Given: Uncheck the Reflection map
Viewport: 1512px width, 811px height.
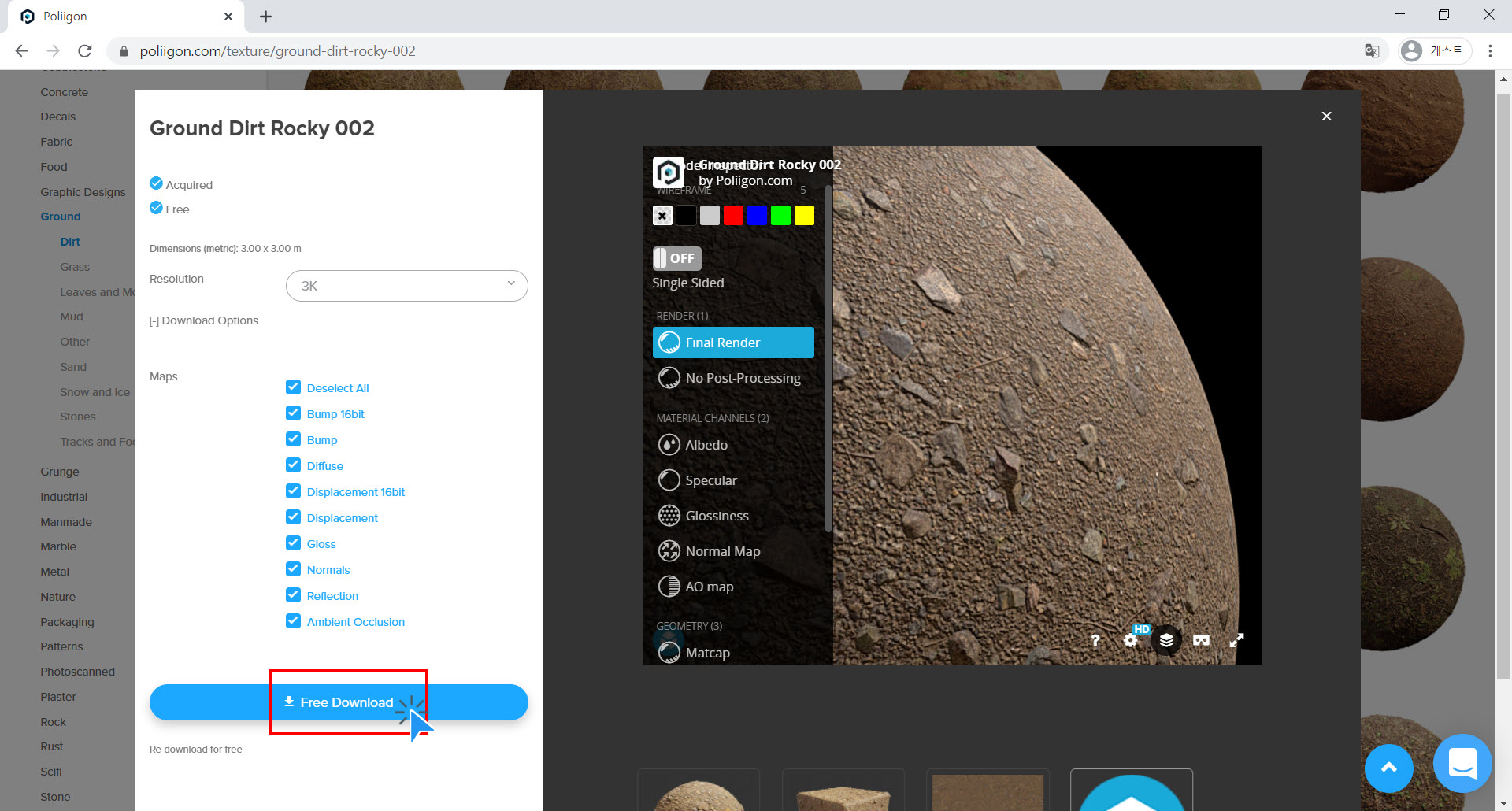Looking at the screenshot, I should (293, 595).
